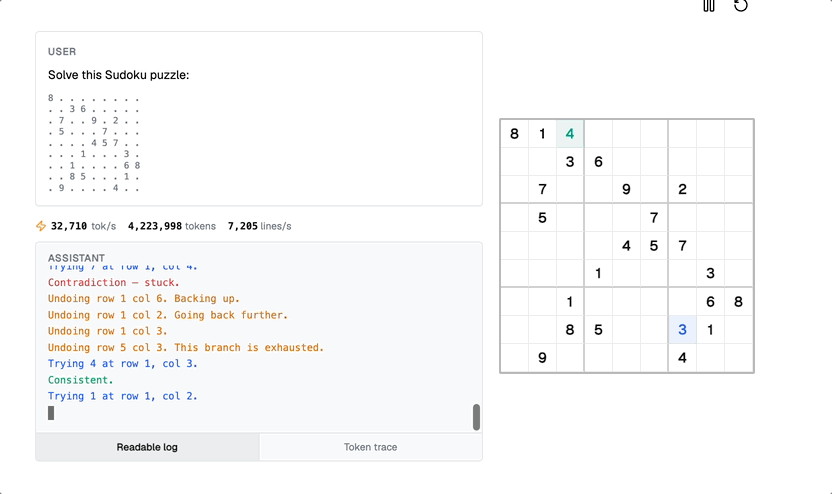Click the green highlighted 4 cell
This screenshot has width=832, height=494.
570,134
